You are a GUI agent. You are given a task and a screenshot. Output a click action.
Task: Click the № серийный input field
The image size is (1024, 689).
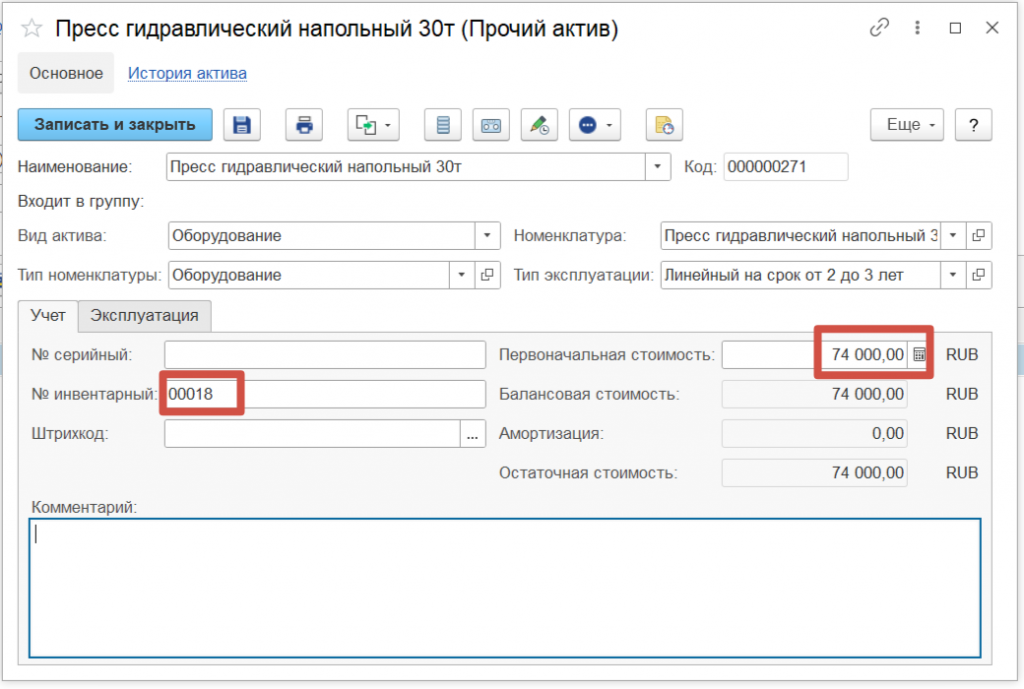click(x=324, y=355)
